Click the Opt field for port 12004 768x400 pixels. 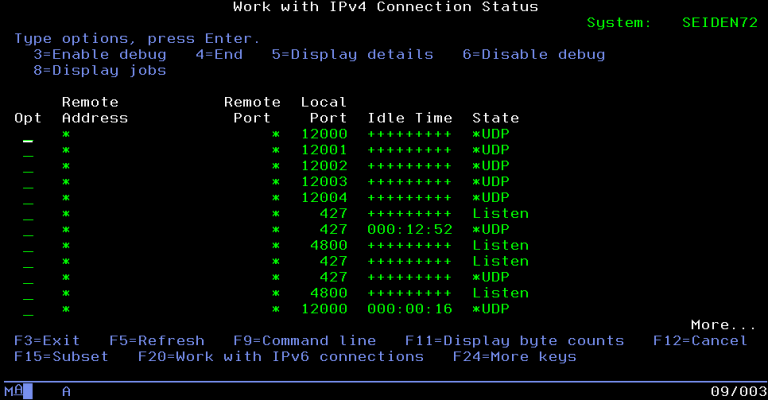[28, 198]
